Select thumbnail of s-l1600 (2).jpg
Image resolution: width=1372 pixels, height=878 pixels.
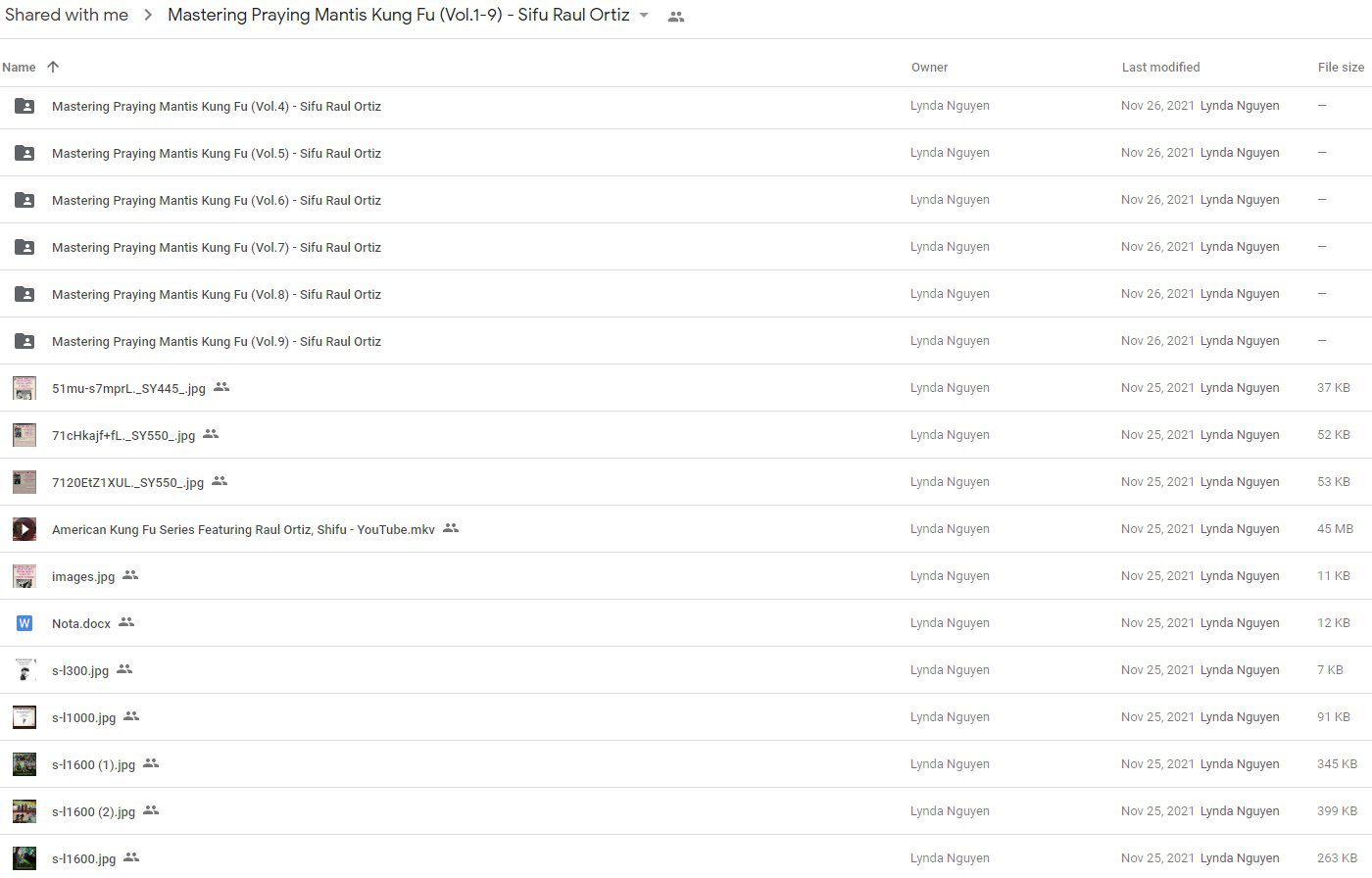click(x=24, y=811)
